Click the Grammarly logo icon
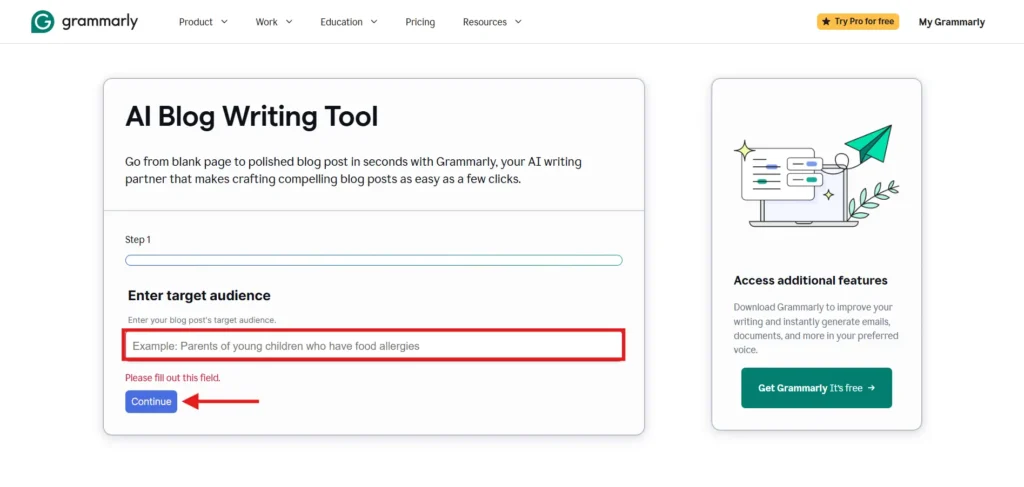 tap(42, 22)
